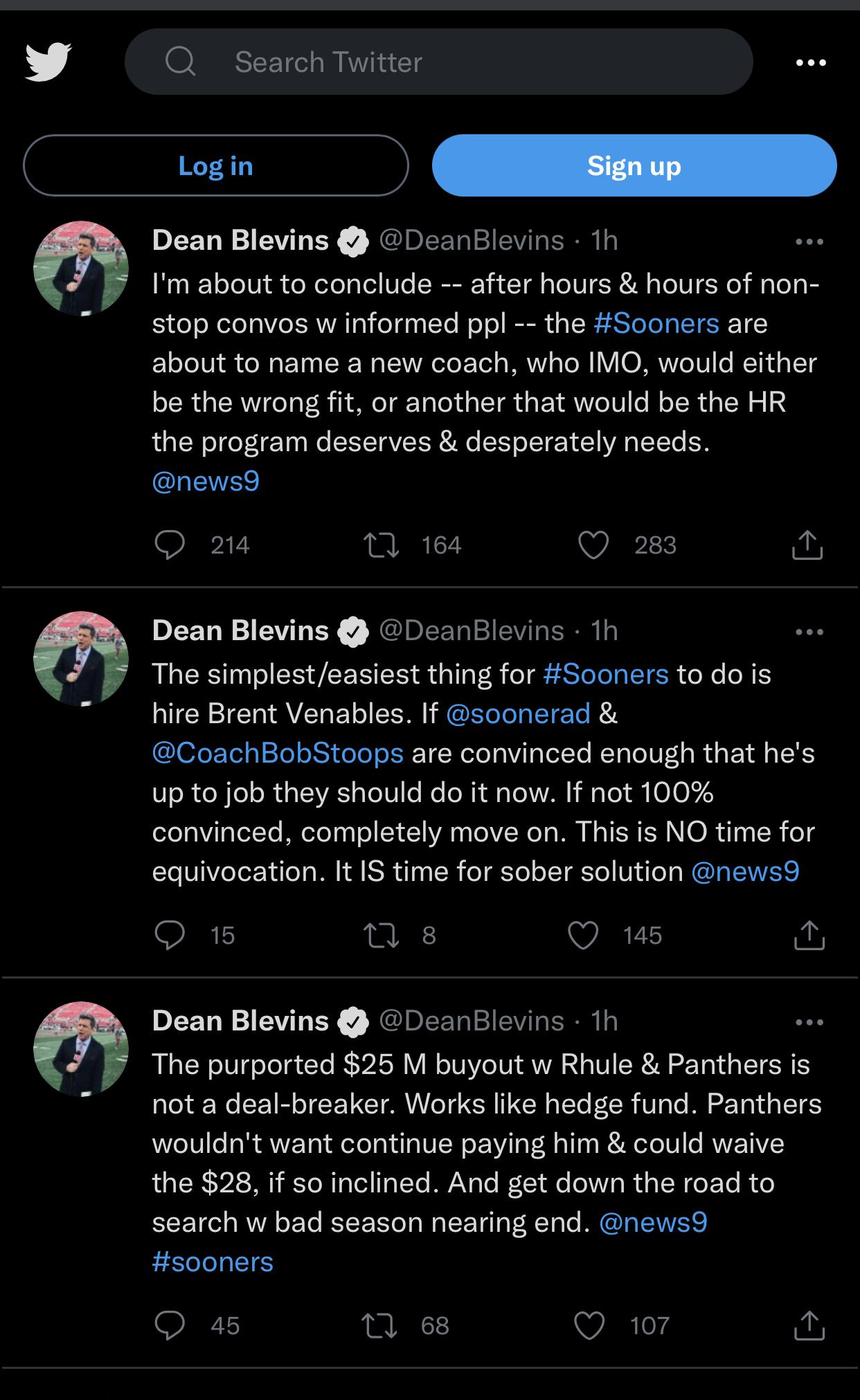Viewport: 860px width, 1400px height.
Task: Open the three-dot menu on Venables tweet
Action: pyautogui.click(x=809, y=632)
